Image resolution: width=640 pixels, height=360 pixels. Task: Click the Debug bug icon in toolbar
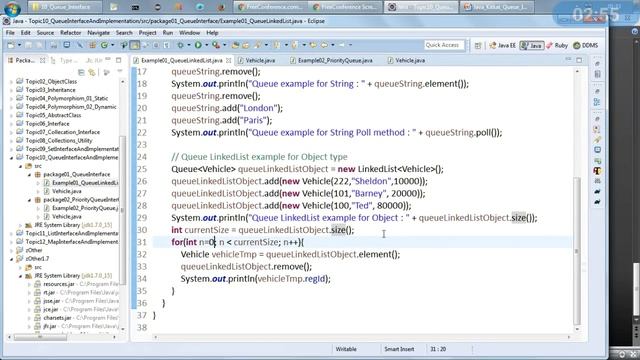pos(180,45)
